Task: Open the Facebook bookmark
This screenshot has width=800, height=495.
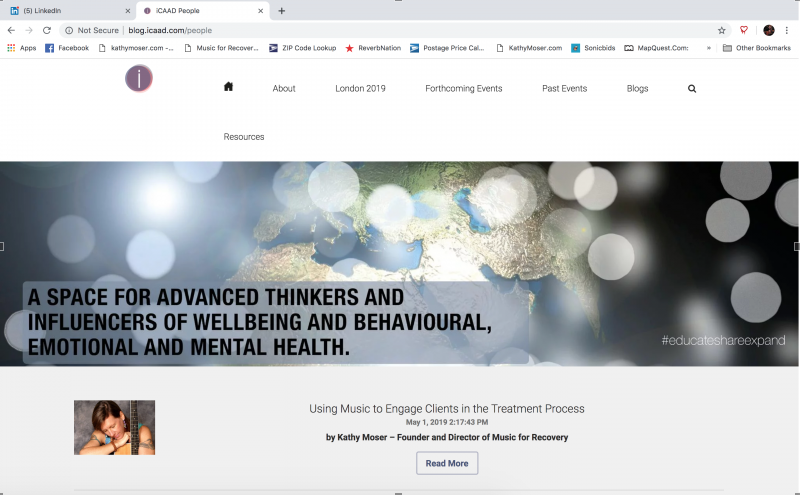Action: coord(67,48)
